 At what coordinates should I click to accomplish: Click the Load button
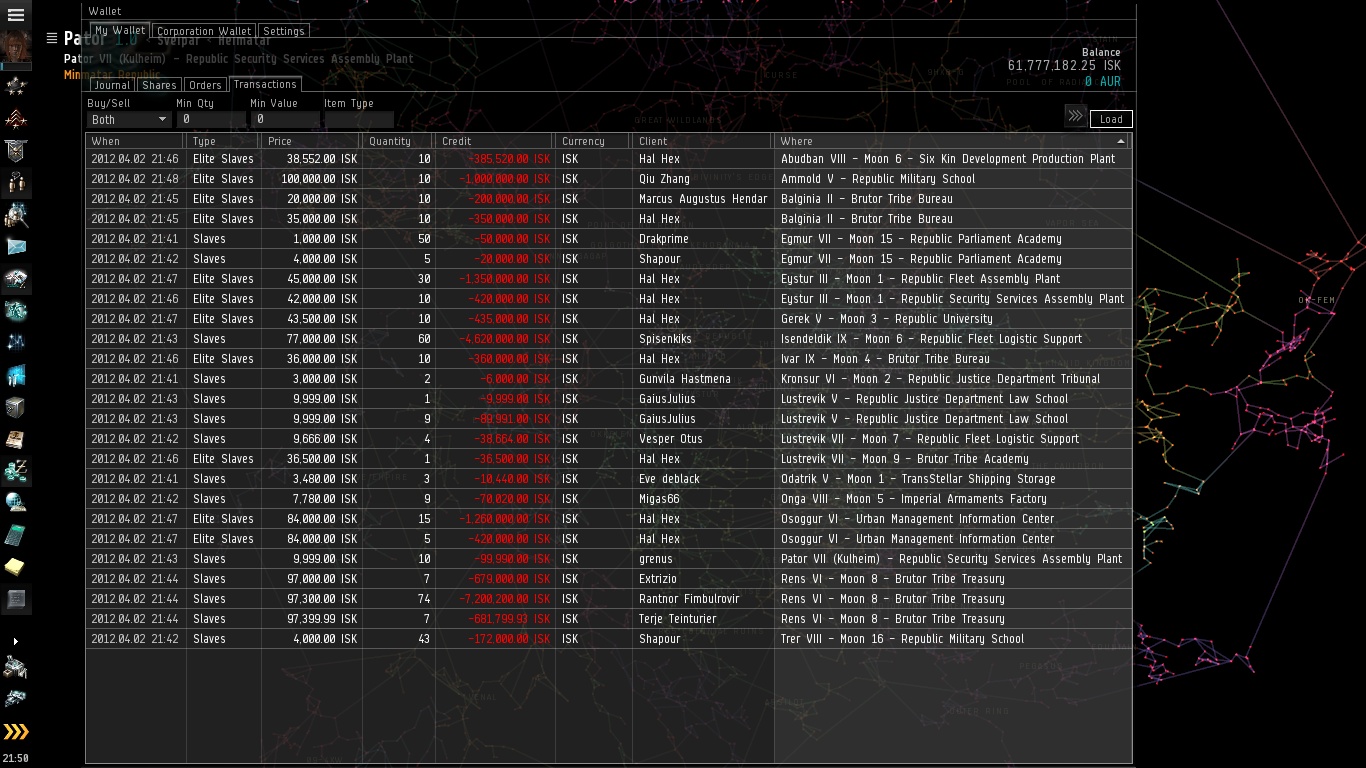[x=1111, y=119]
